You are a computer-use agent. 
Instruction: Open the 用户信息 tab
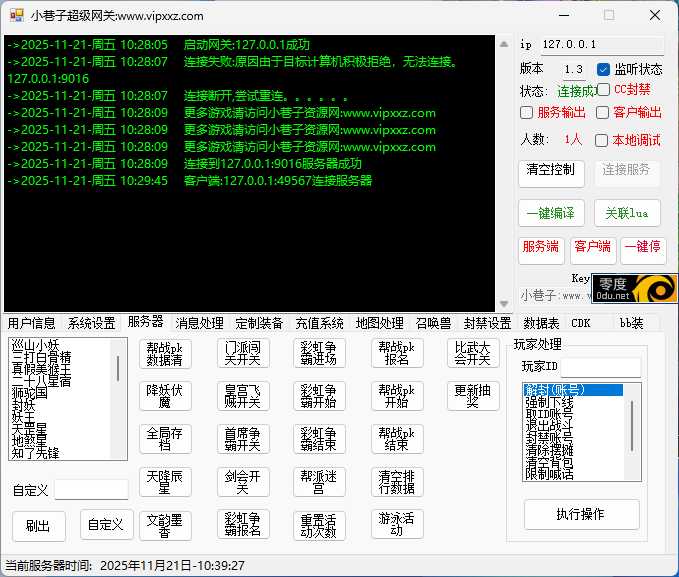click(32, 323)
